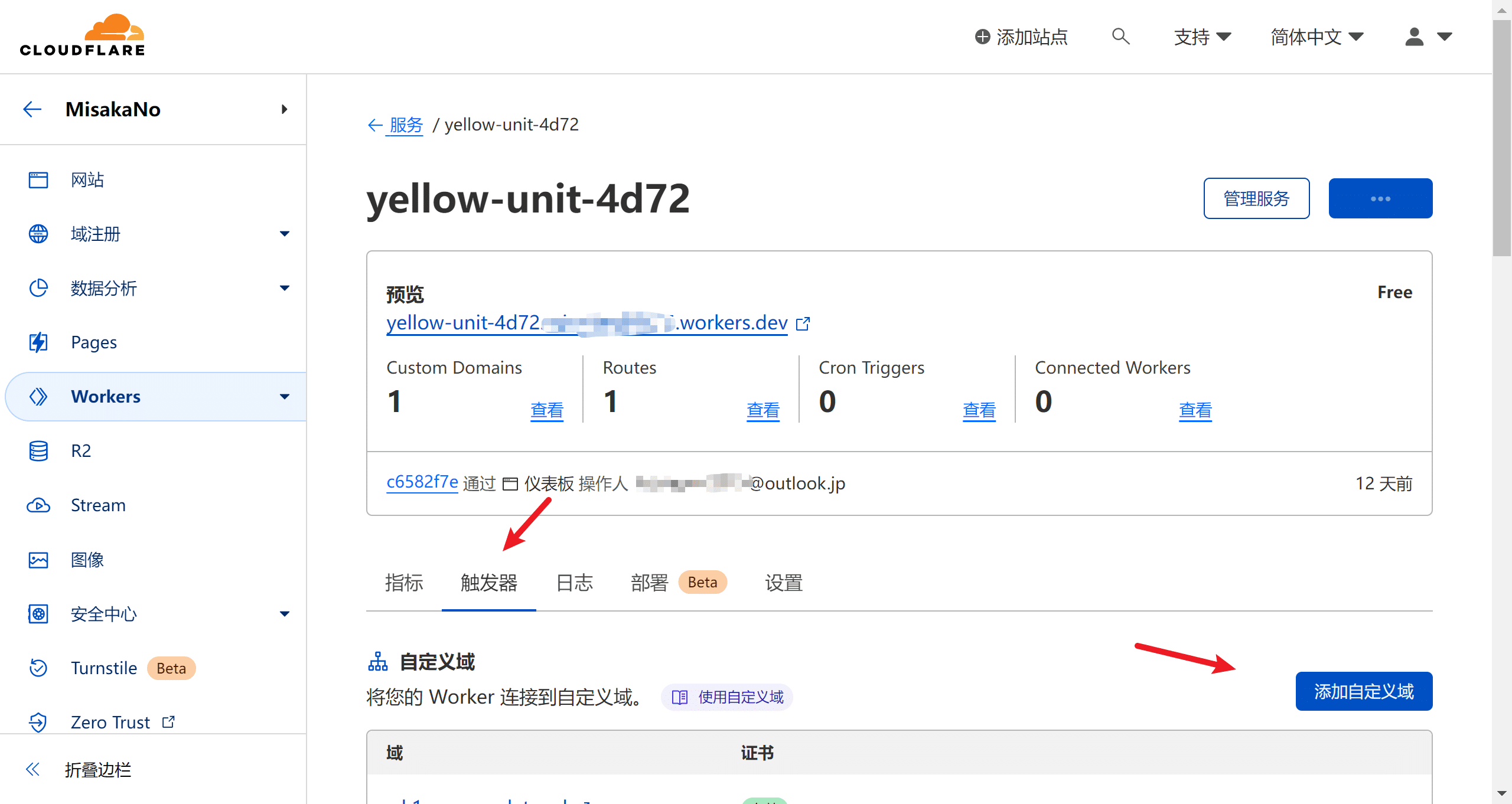Click the Turnstile icon in sidebar

click(x=38, y=668)
